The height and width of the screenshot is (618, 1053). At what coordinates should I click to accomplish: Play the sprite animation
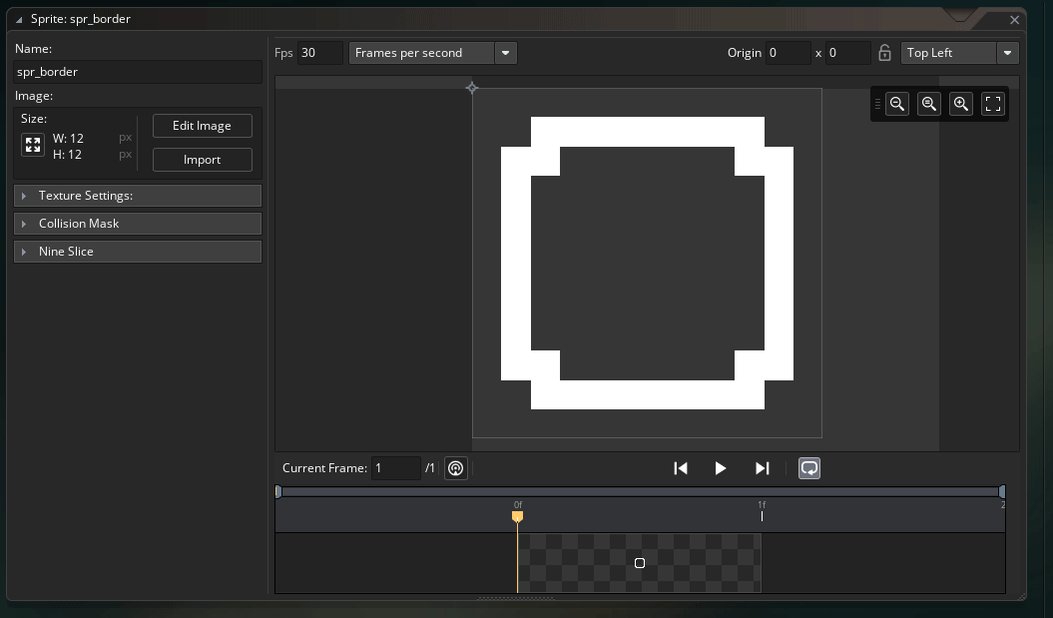coord(721,468)
